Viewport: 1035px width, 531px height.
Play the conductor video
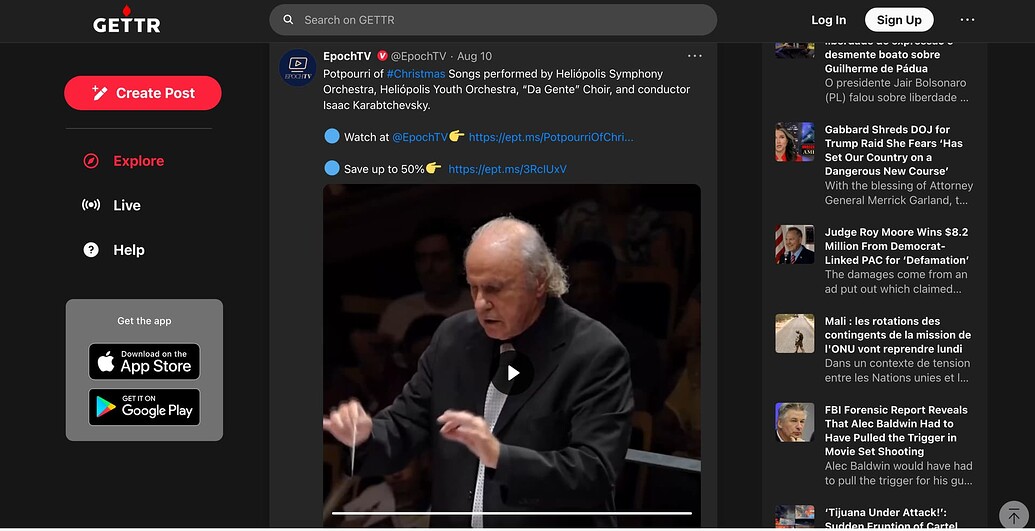[512, 373]
